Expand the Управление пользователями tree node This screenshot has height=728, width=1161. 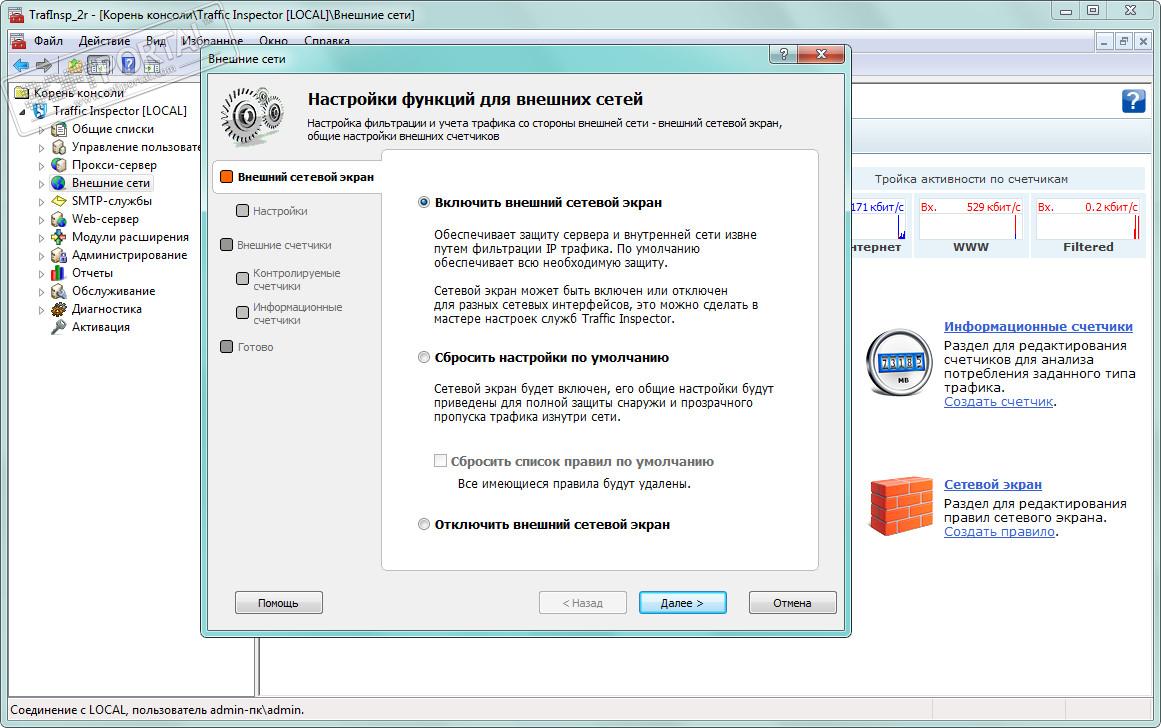[41, 147]
